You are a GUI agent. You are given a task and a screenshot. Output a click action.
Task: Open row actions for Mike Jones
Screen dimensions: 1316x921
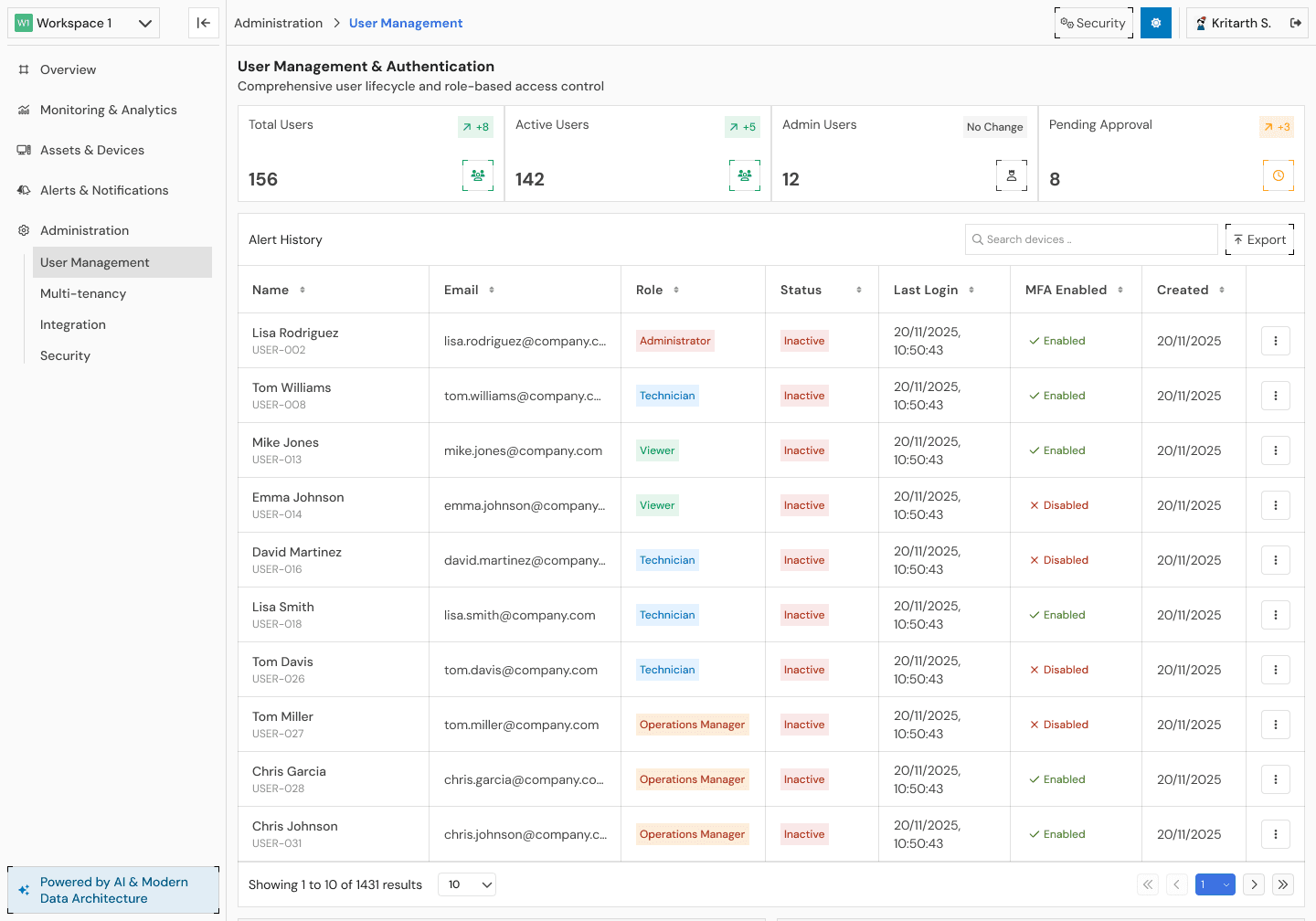pyautogui.click(x=1276, y=450)
